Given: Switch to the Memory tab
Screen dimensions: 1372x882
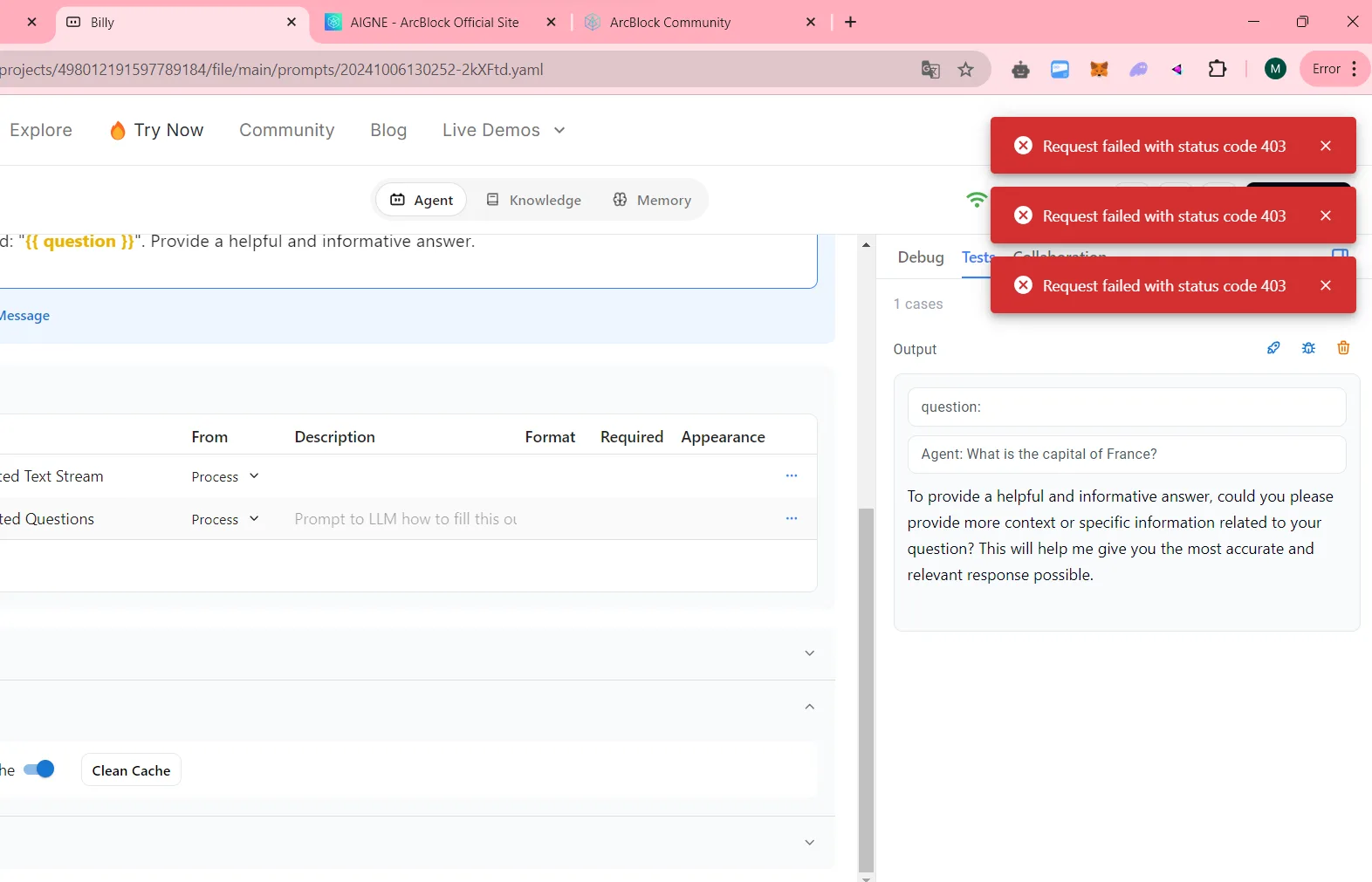Looking at the screenshot, I should coord(652,200).
